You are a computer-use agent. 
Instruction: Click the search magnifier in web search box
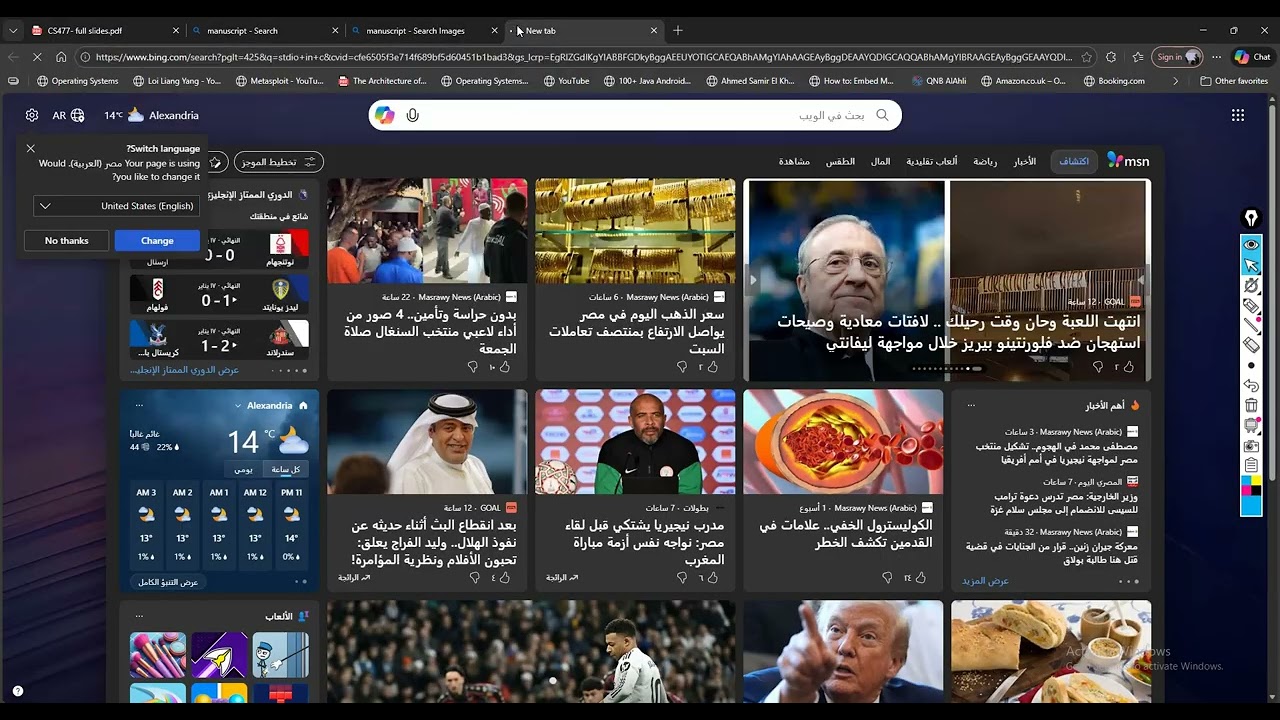882,115
